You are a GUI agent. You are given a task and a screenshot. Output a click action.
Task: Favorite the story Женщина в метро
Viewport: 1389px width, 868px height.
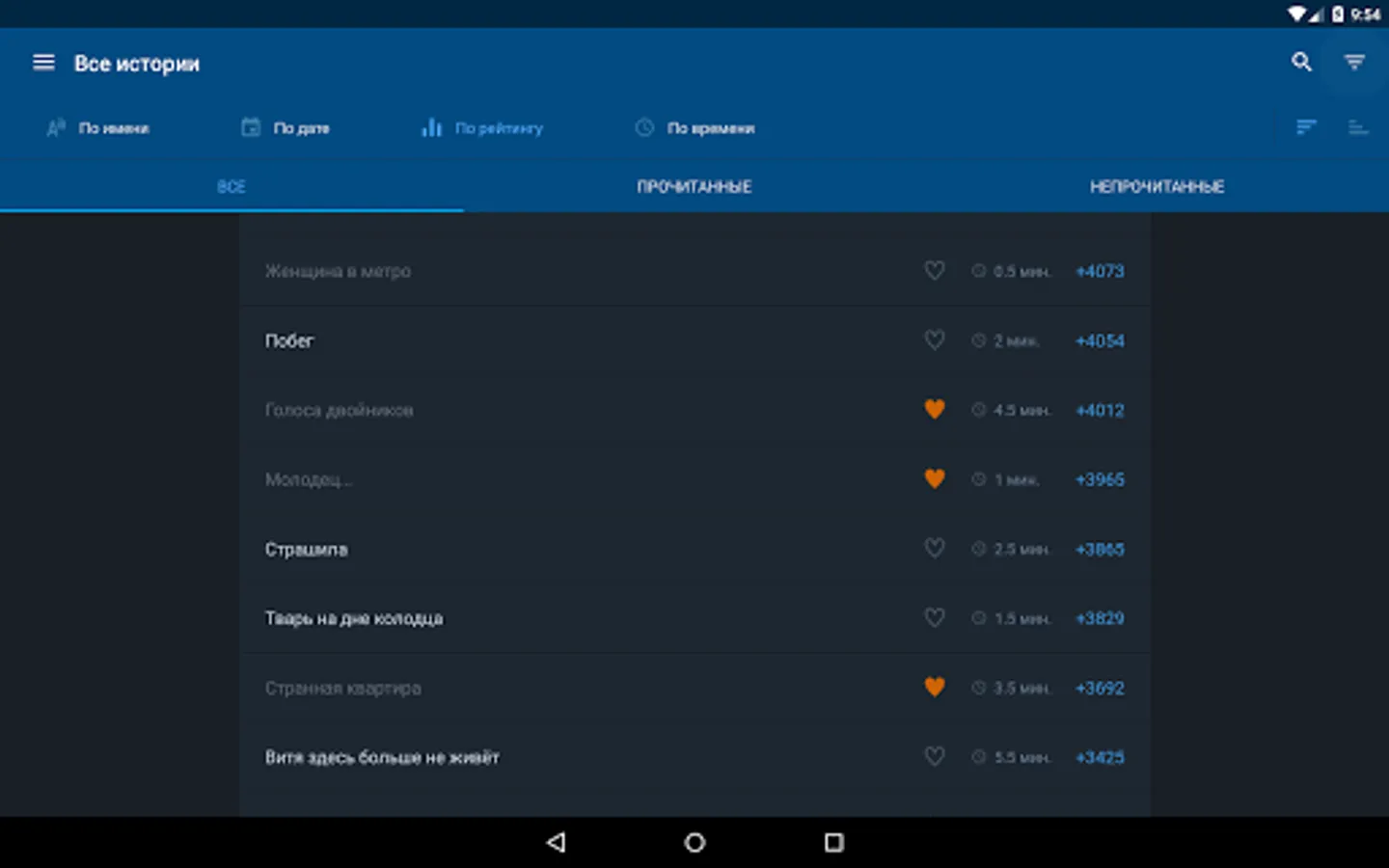tap(935, 271)
